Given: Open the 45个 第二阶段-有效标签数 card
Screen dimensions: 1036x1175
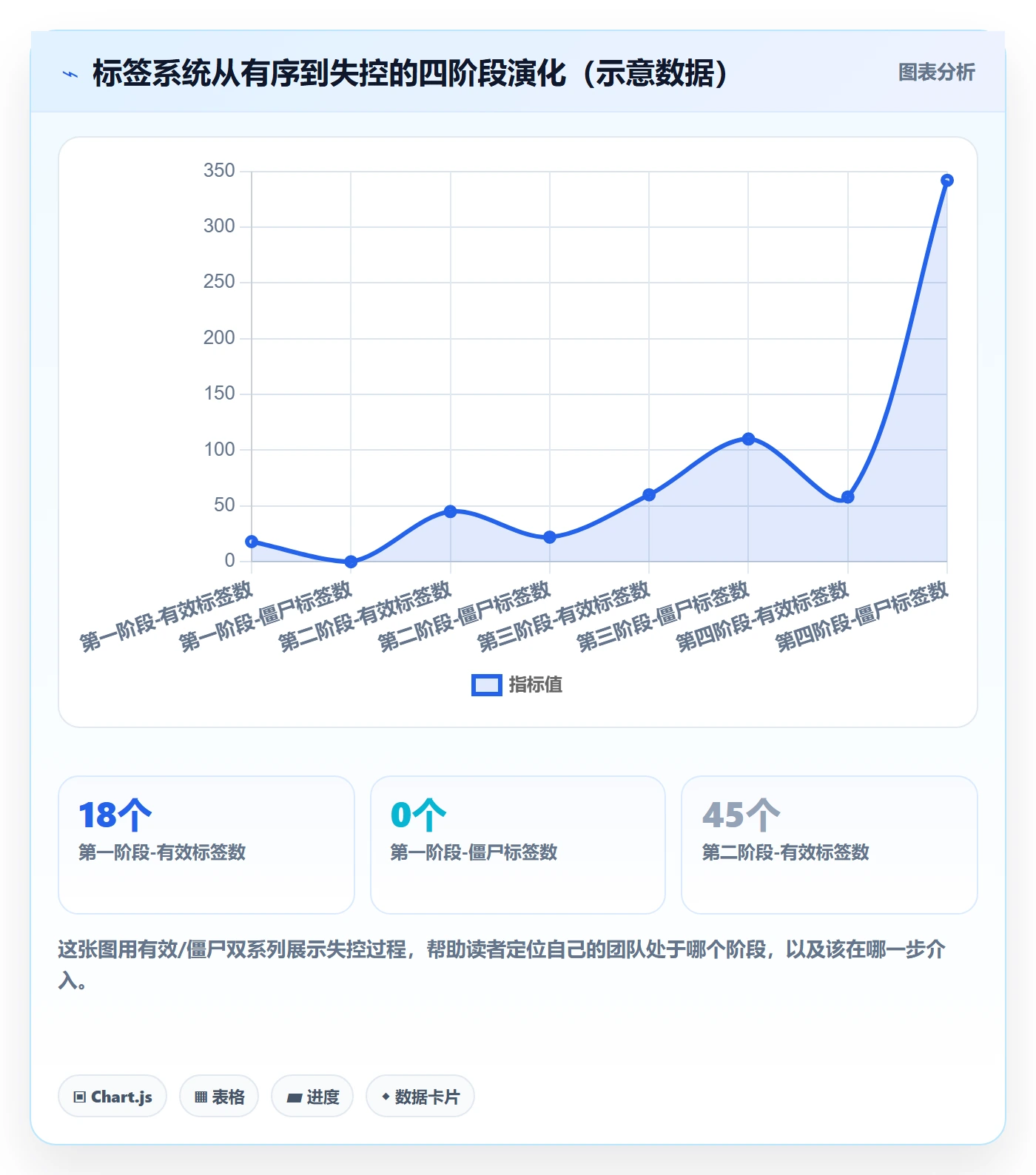Looking at the screenshot, I should click(830, 845).
